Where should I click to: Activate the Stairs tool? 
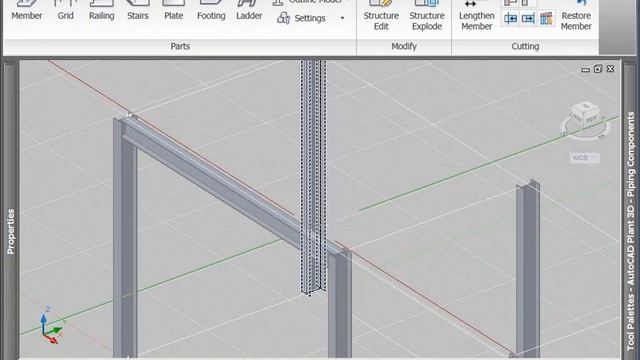point(138,11)
